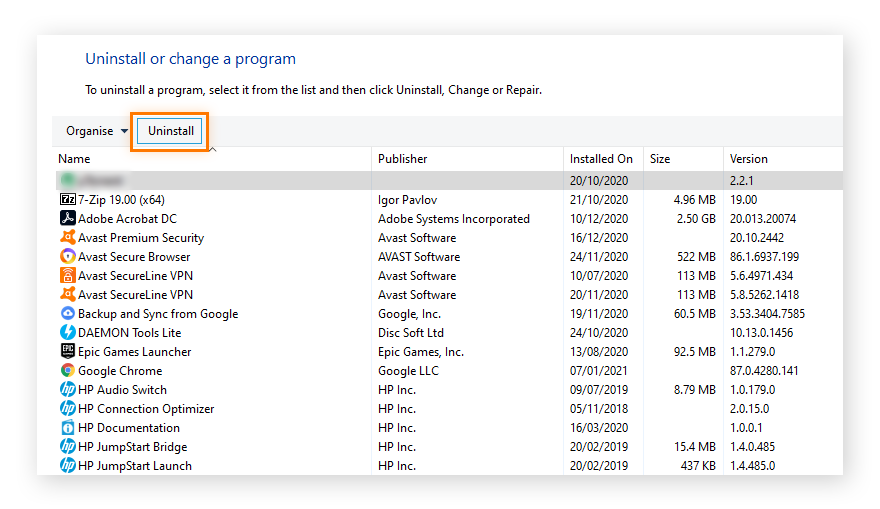
Task: Click publisher Igor Pavlov
Action: (x=407, y=200)
